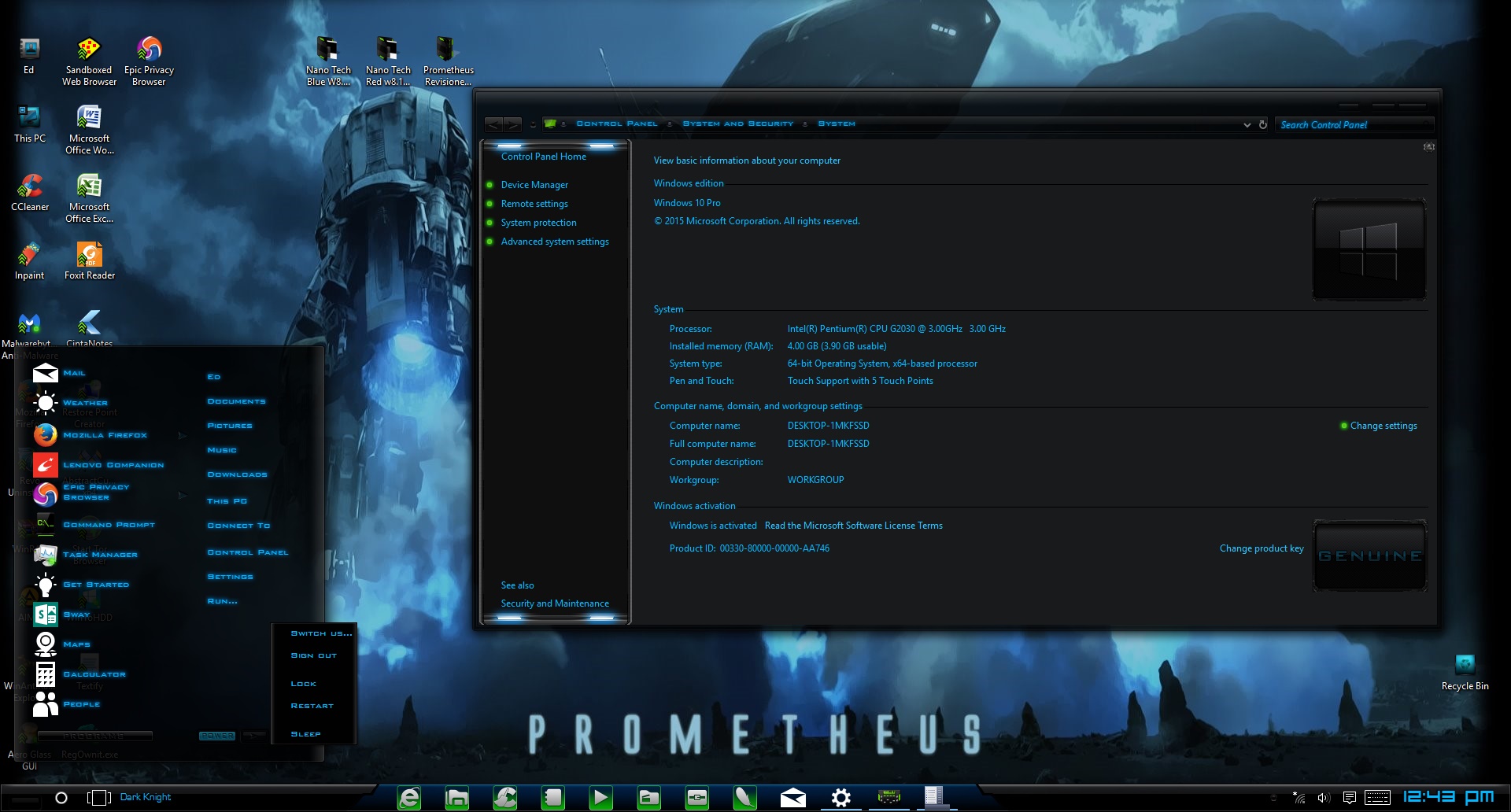Image resolution: width=1511 pixels, height=812 pixels.
Task: Click Change settings for computer name
Action: (1384, 426)
